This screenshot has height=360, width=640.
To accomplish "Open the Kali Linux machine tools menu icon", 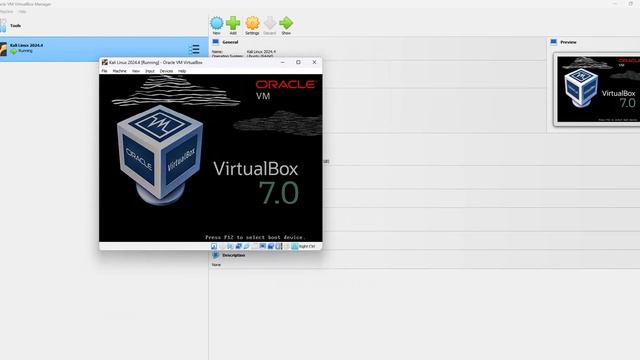I will pyautogui.click(x=195, y=49).
